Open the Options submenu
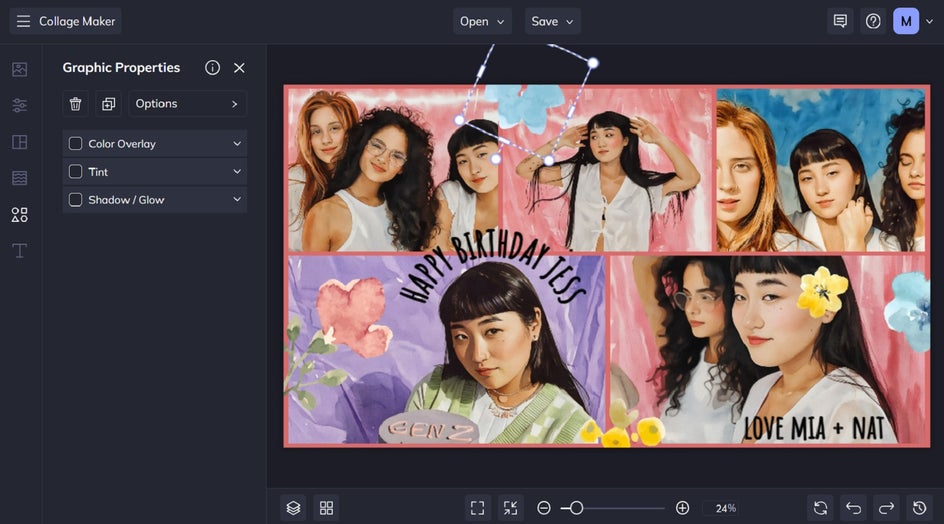Image resolution: width=944 pixels, height=524 pixels. [x=187, y=104]
